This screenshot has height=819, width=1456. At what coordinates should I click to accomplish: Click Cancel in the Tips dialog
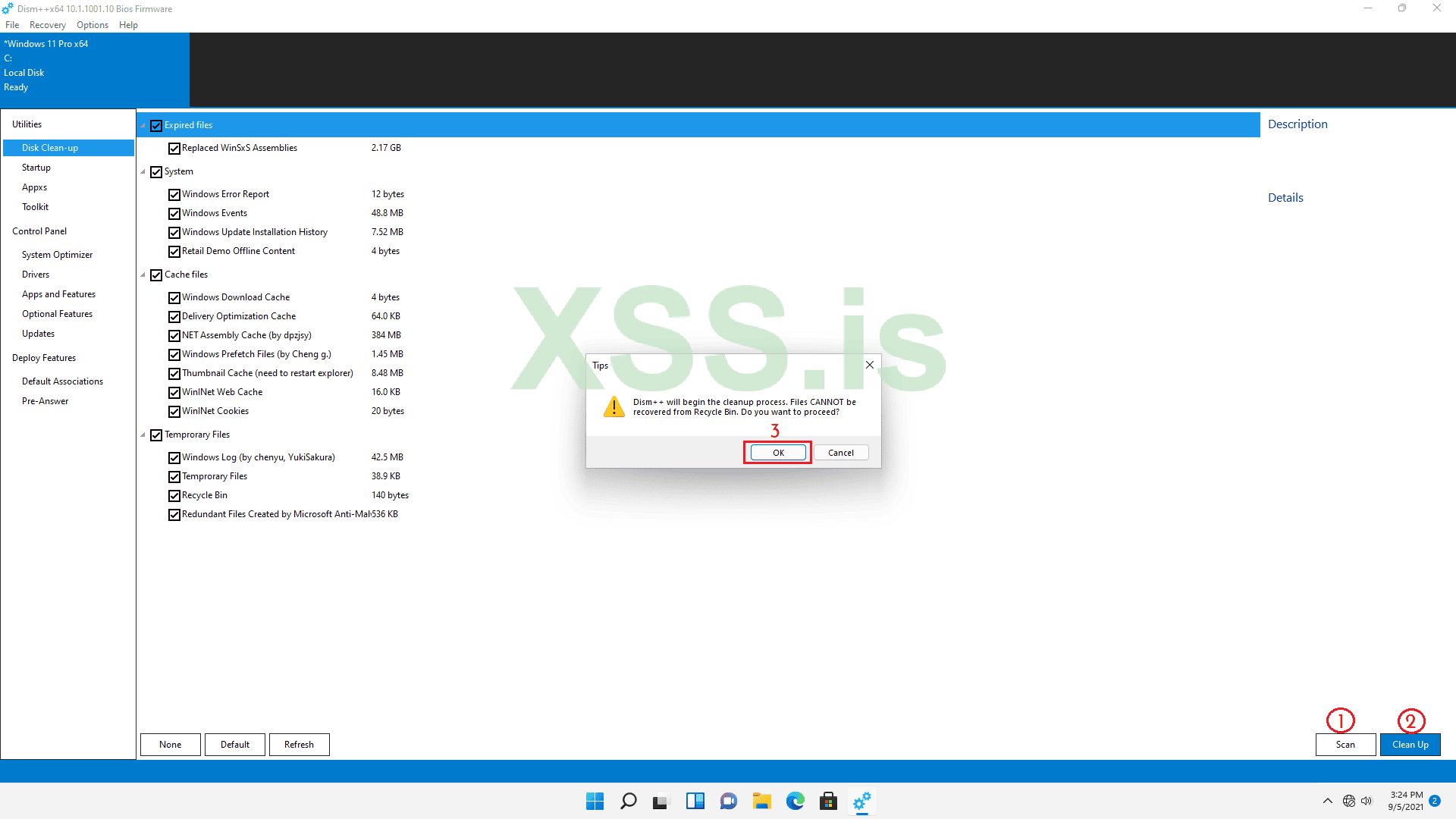(x=840, y=453)
